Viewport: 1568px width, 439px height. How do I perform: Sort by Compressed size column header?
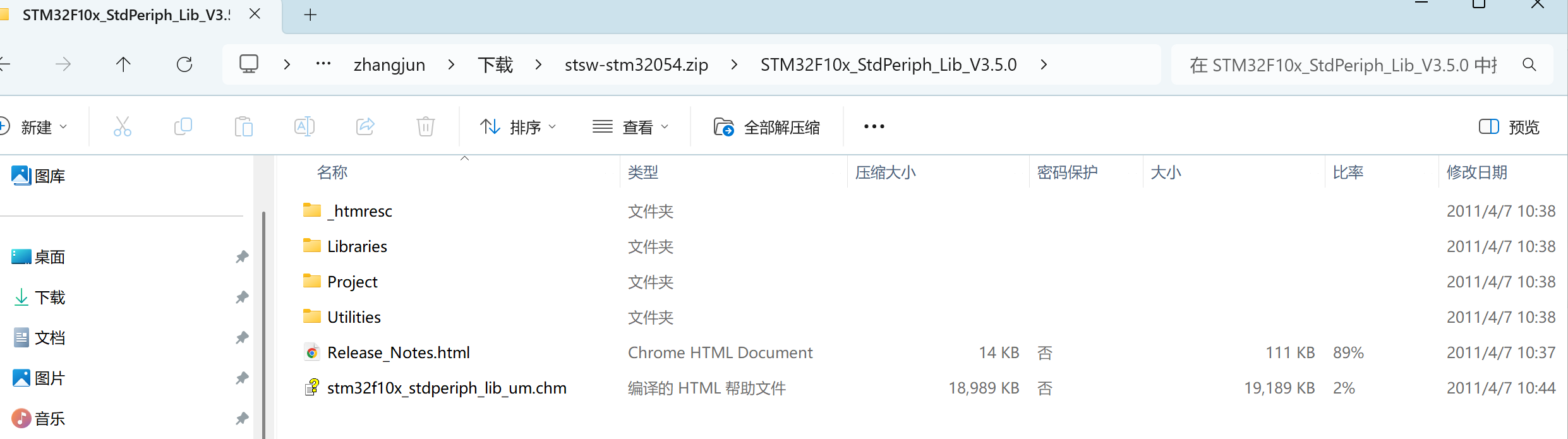tap(886, 172)
